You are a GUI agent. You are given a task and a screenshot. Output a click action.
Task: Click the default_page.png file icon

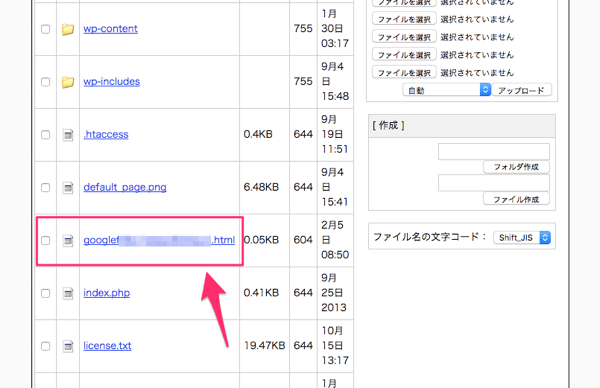click(x=68, y=187)
